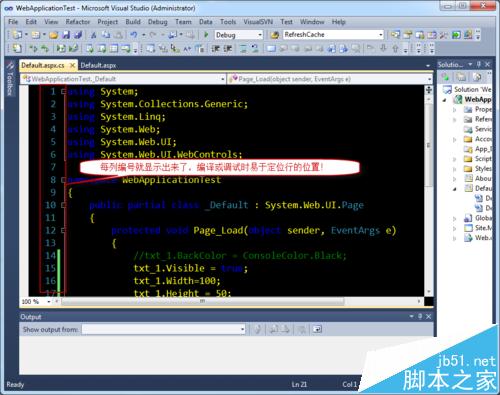
Task: Toggle the Solution Explorer auto-hide pin
Action: tap(479, 64)
